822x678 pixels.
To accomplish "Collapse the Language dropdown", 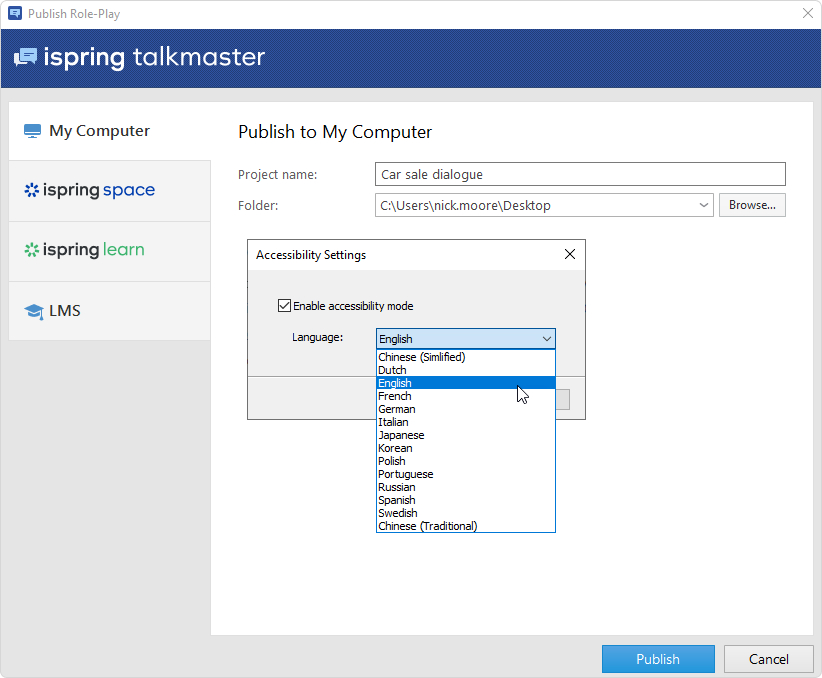I will pyautogui.click(x=546, y=339).
